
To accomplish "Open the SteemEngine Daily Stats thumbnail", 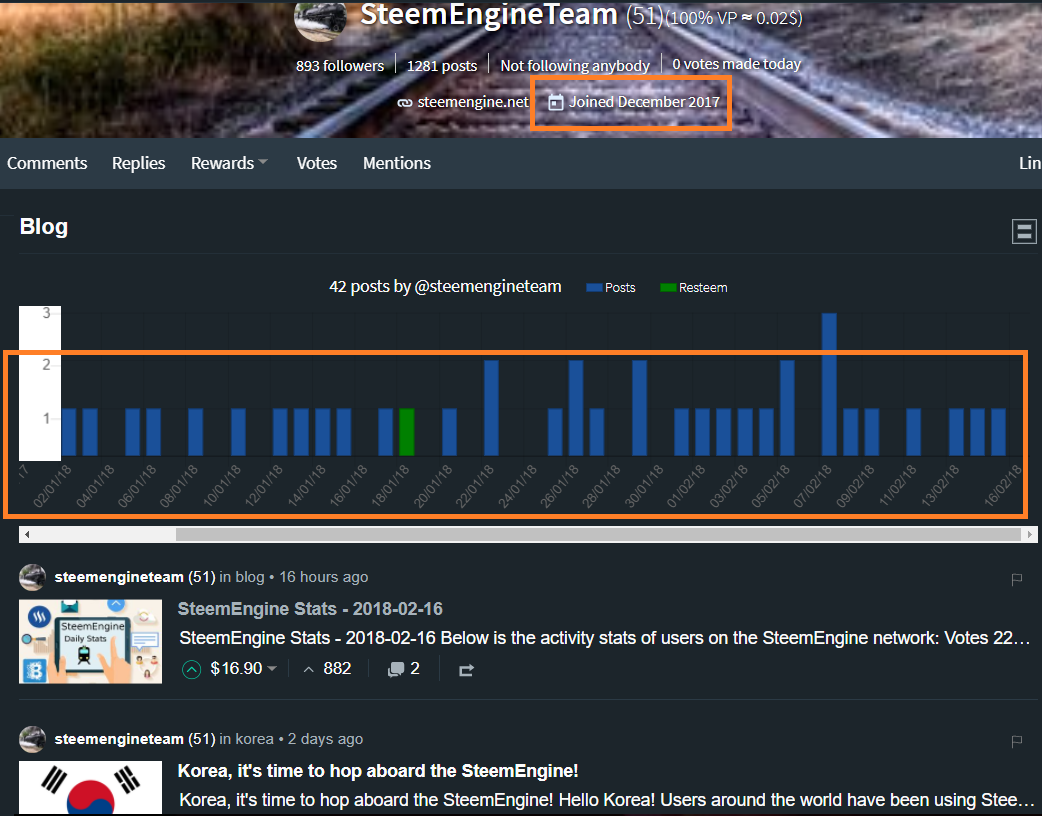I will (90, 641).
